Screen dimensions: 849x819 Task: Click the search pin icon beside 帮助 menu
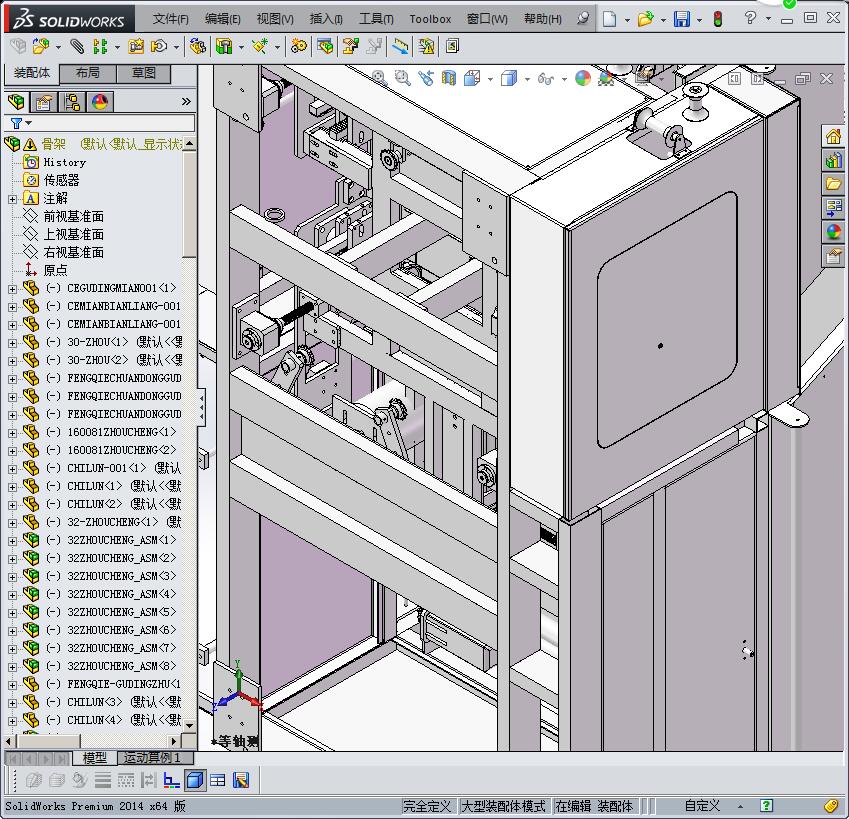[583, 19]
